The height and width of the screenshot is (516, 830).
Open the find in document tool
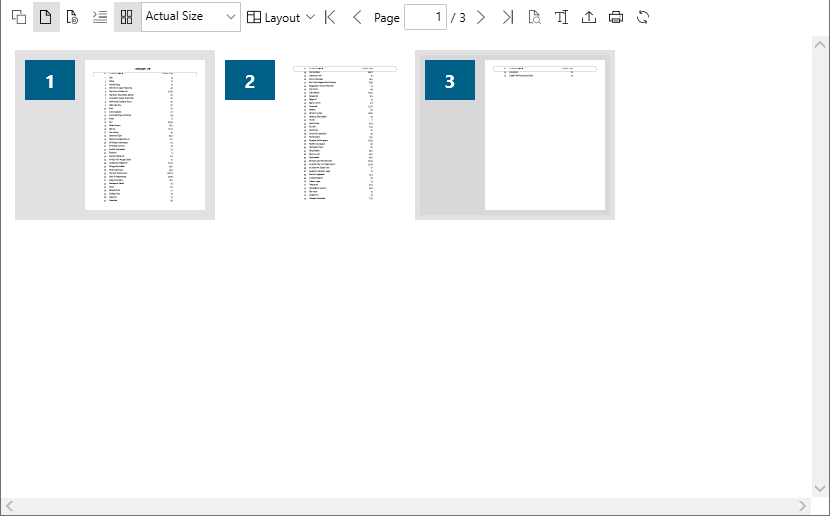pos(535,18)
